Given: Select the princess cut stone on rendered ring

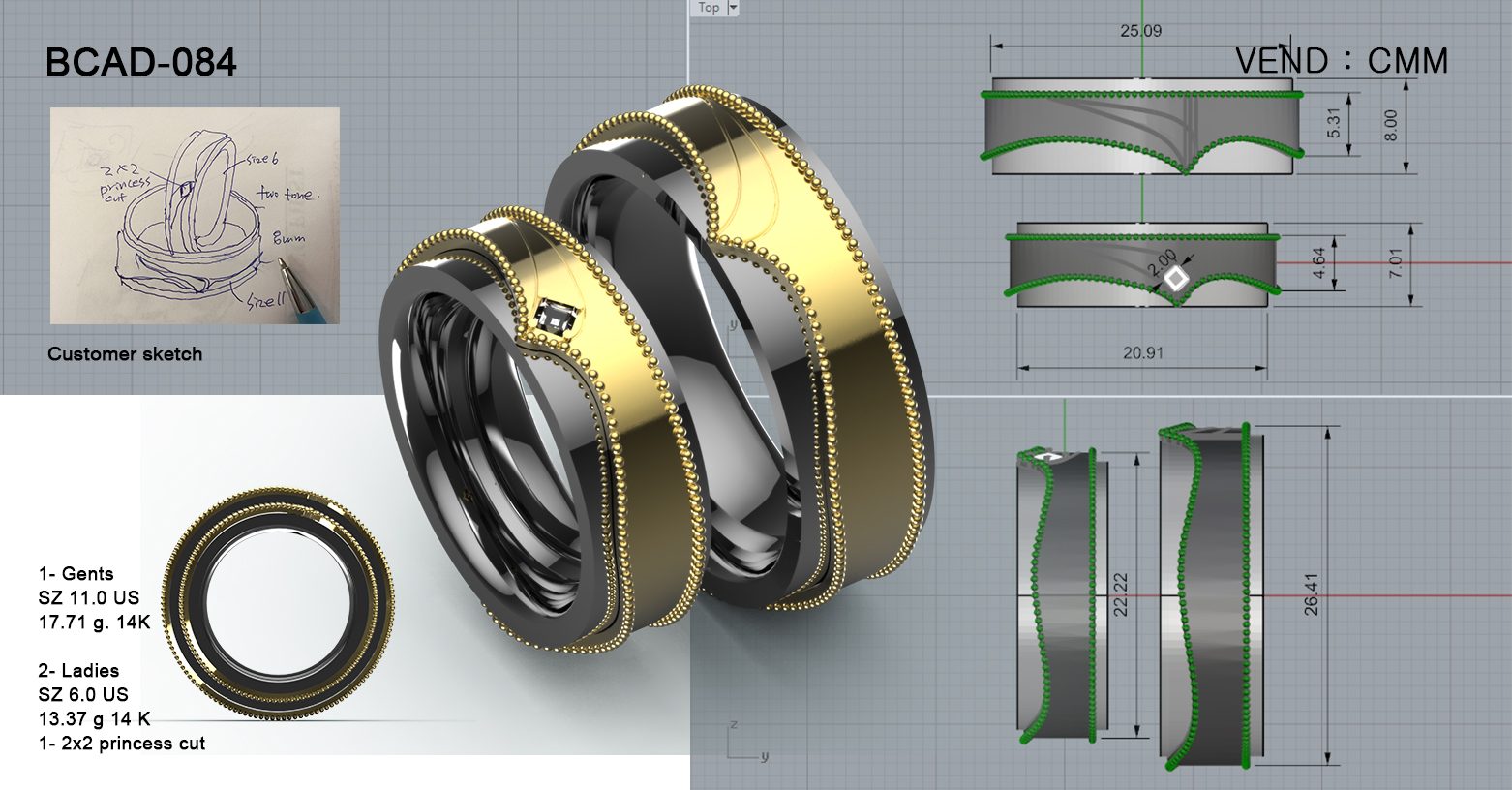Looking at the screenshot, I should click(557, 317).
